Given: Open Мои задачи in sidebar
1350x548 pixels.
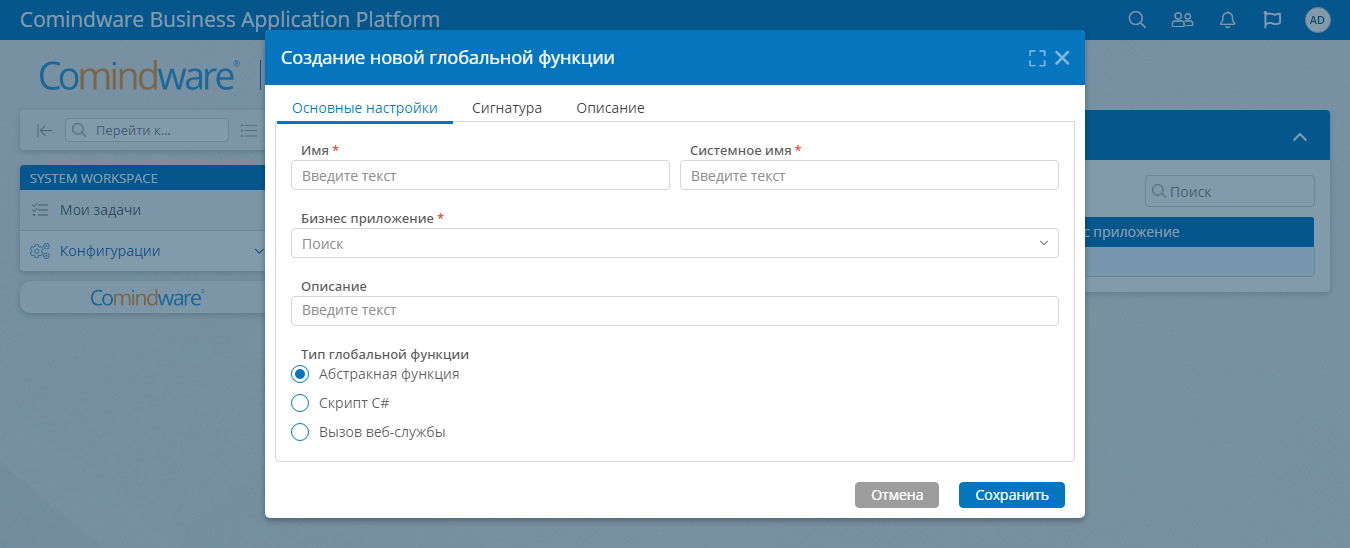Looking at the screenshot, I should click(x=100, y=210).
